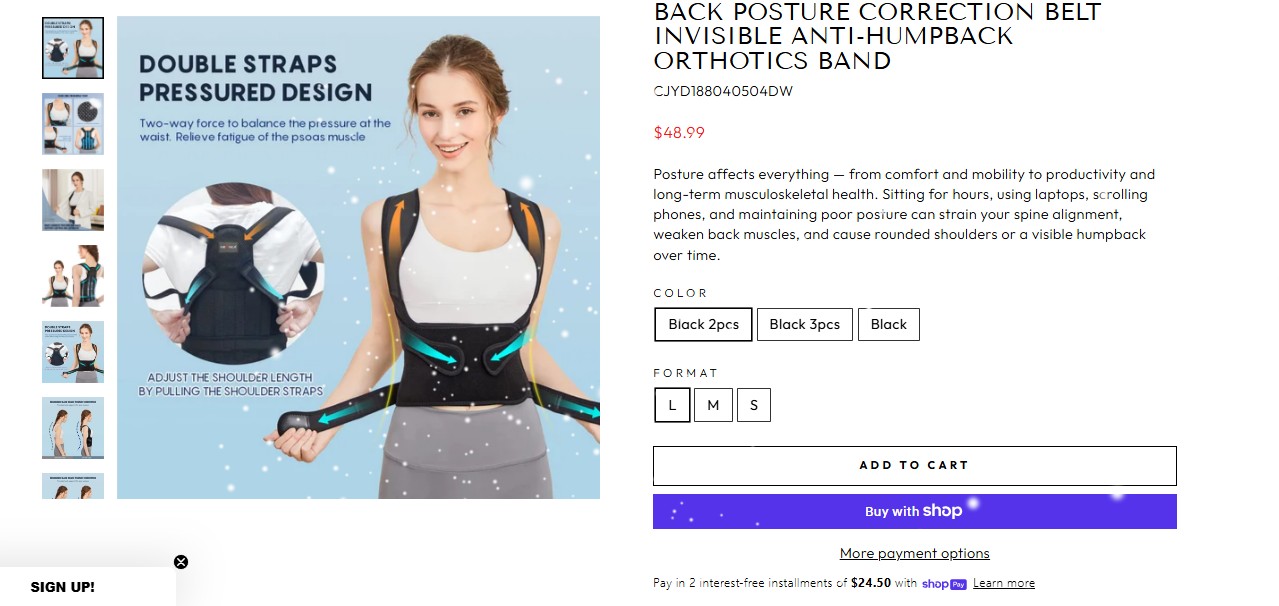Select the fifth double straps thumbnail
The height and width of the screenshot is (606, 1279).
click(x=73, y=352)
